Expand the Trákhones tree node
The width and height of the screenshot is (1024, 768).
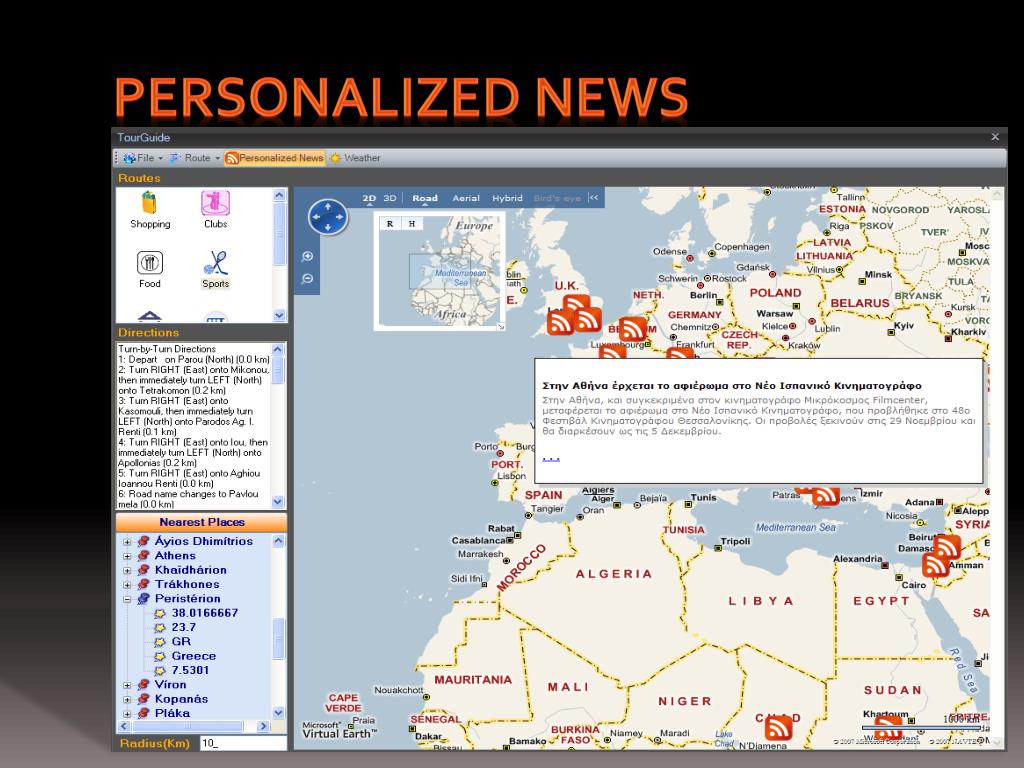tap(127, 584)
